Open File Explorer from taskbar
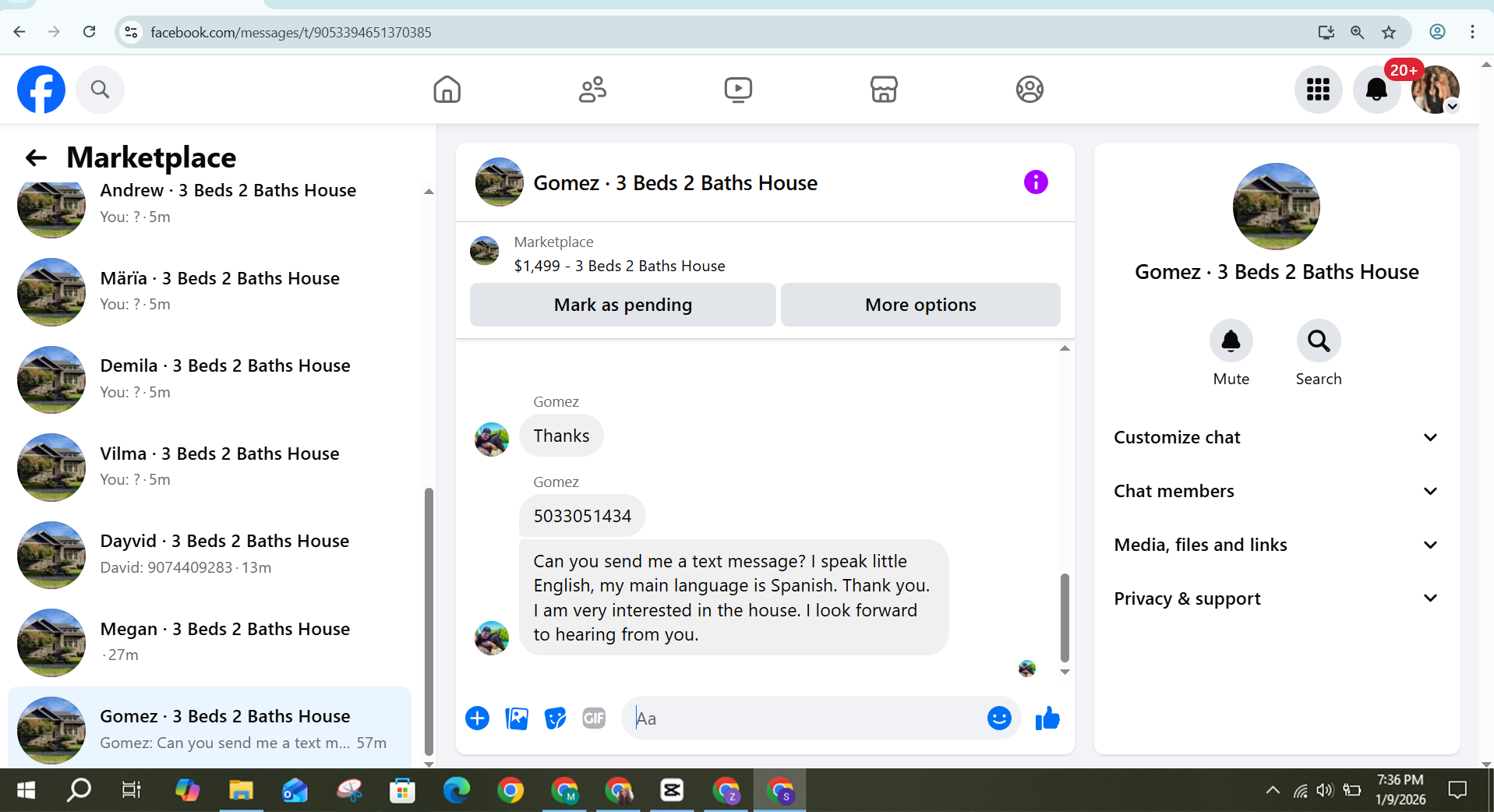 pos(241,790)
